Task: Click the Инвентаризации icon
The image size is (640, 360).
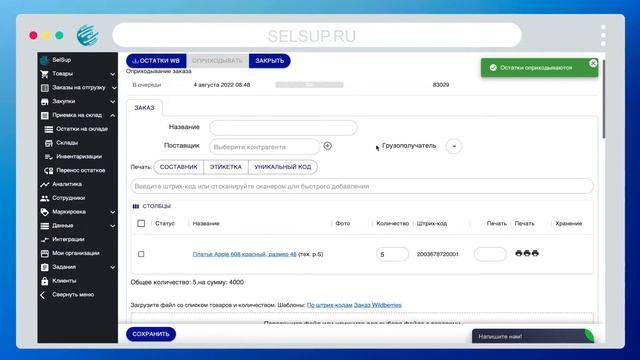Action: pyautogui.click(x=49, y=157)
